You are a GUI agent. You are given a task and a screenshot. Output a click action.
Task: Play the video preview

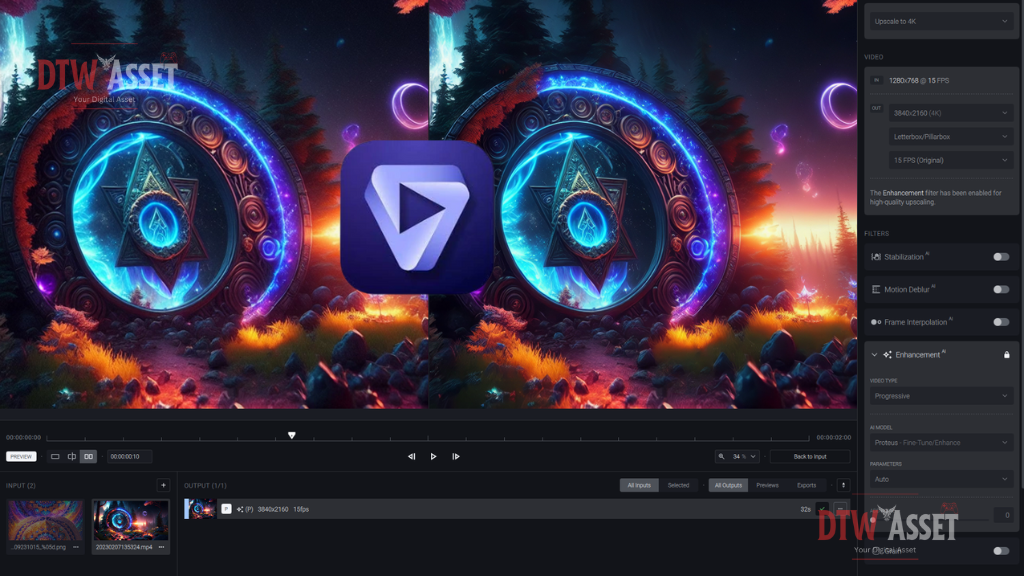pos(433,456)
